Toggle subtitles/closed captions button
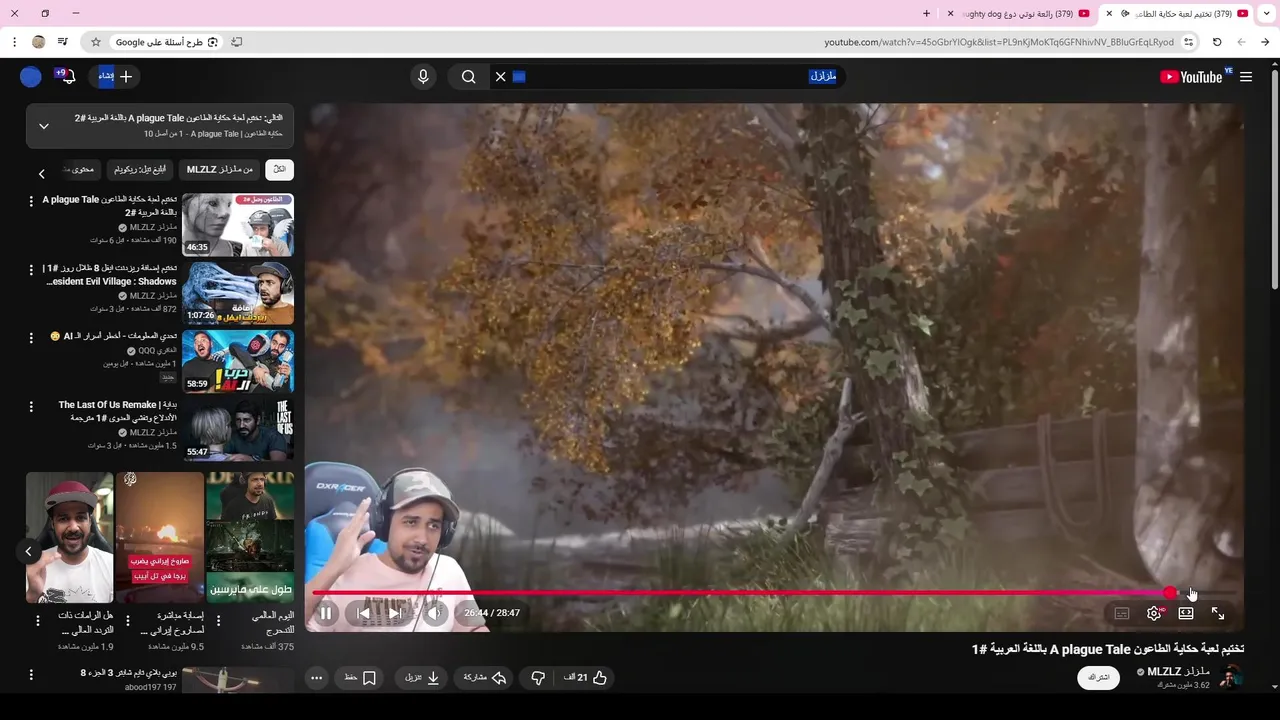Image resolution: width=1280 pixels, height=720 pixels. pos(1122,613)
